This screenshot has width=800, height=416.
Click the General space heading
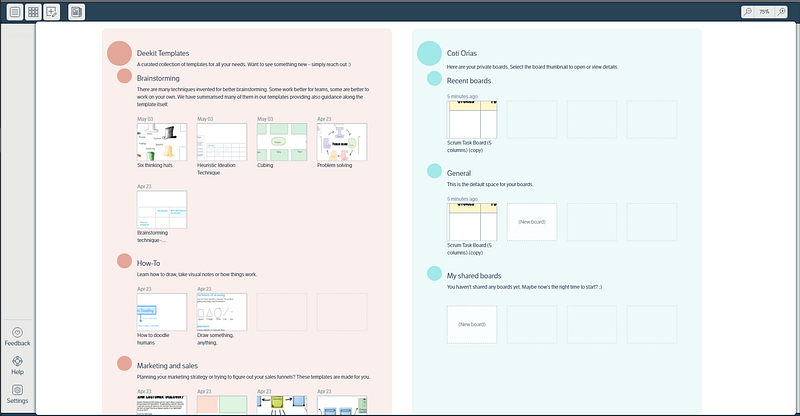pos(459,173)
